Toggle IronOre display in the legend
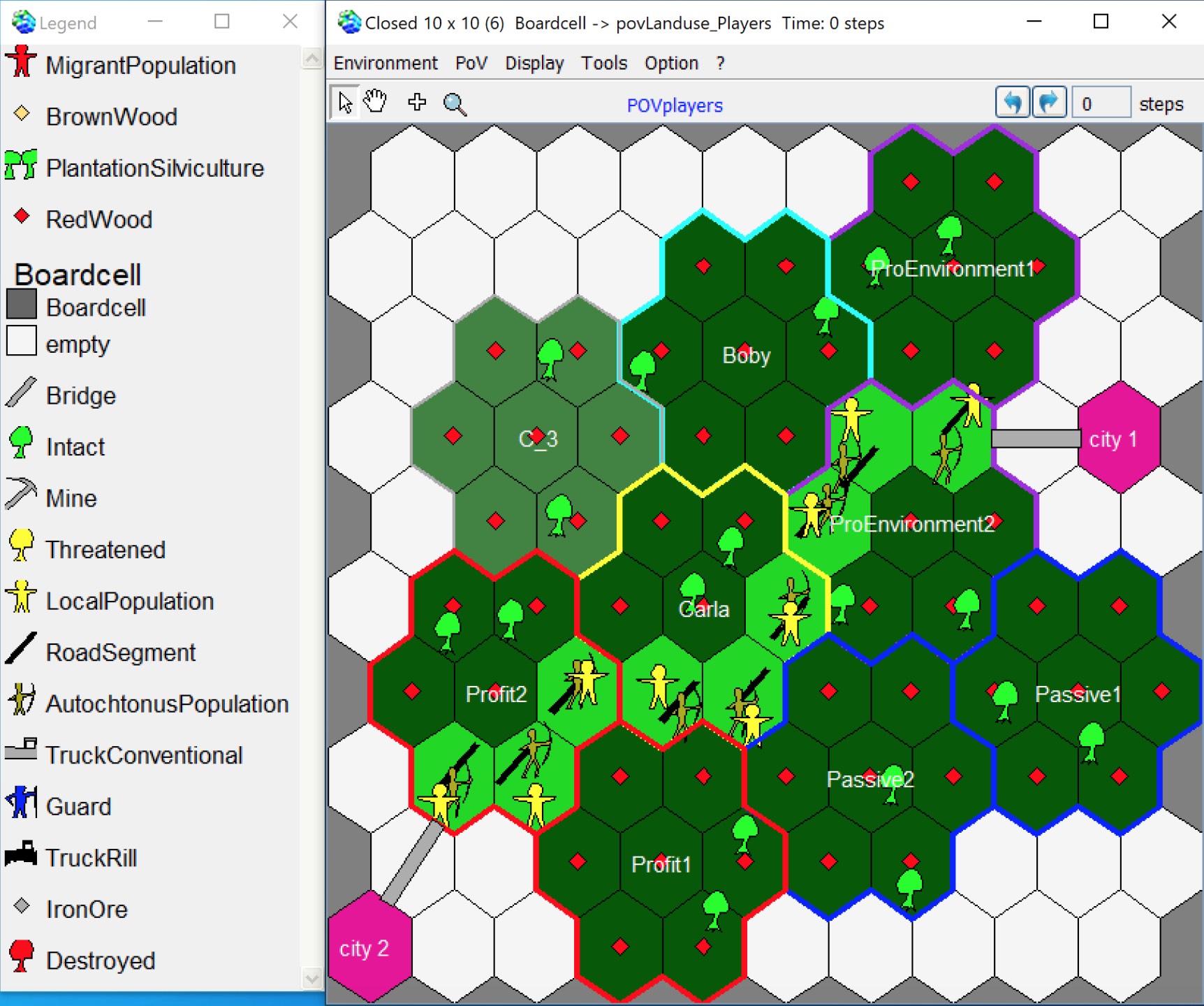1204x1006 pixels. tap(21, 907)
